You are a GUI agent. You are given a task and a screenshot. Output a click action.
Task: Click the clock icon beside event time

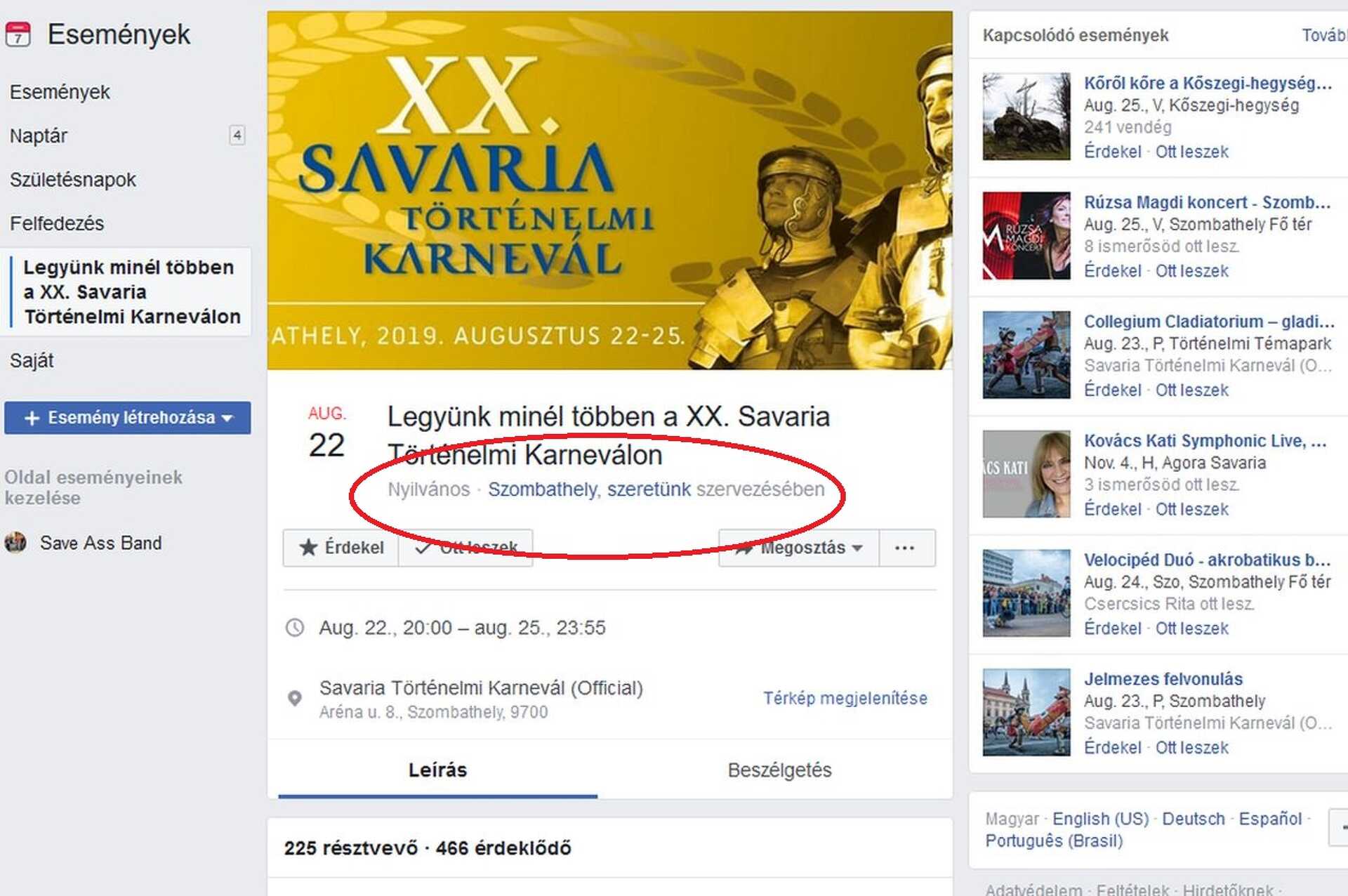pyautogui.click(x=295, y=627)
